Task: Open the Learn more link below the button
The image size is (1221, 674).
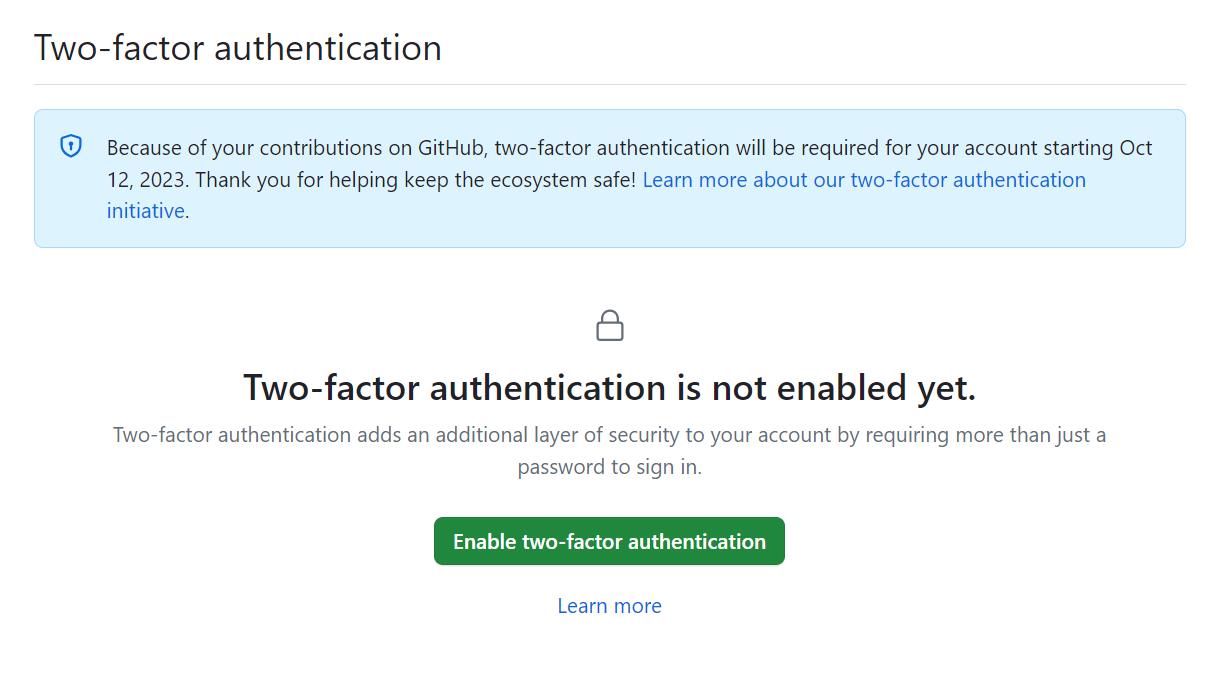Action: click(609, 606)
